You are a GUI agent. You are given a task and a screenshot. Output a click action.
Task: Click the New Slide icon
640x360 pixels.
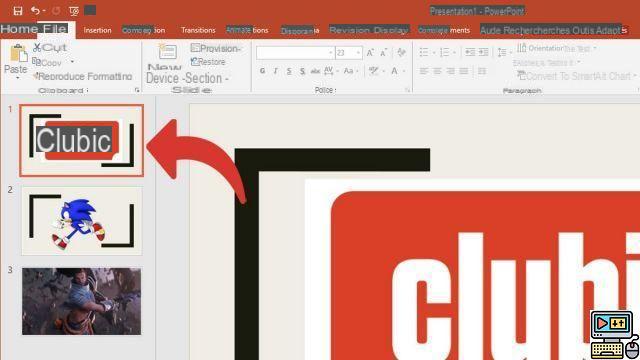tap(167, 52)
